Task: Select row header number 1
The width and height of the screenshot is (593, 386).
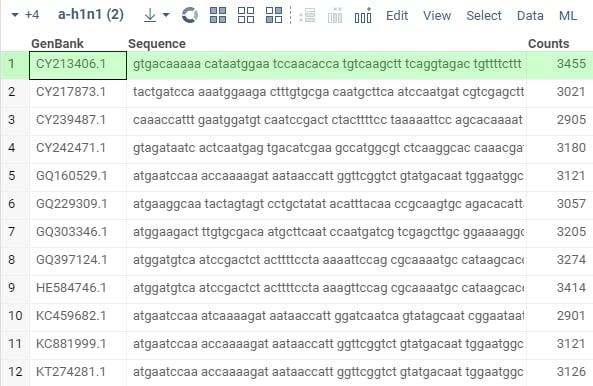Action: (15, 65)
